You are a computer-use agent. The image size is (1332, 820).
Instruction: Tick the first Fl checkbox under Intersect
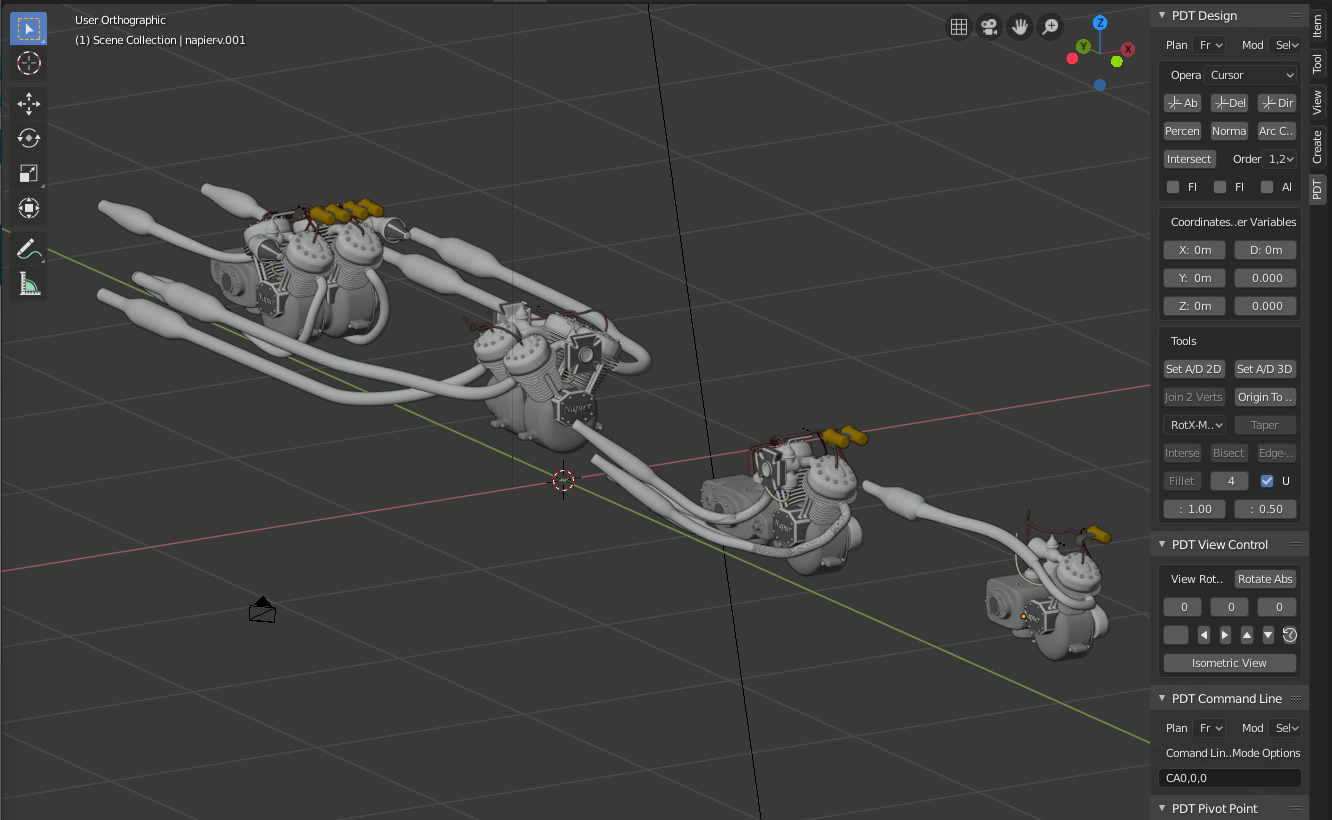click(x=1173, y=187)
